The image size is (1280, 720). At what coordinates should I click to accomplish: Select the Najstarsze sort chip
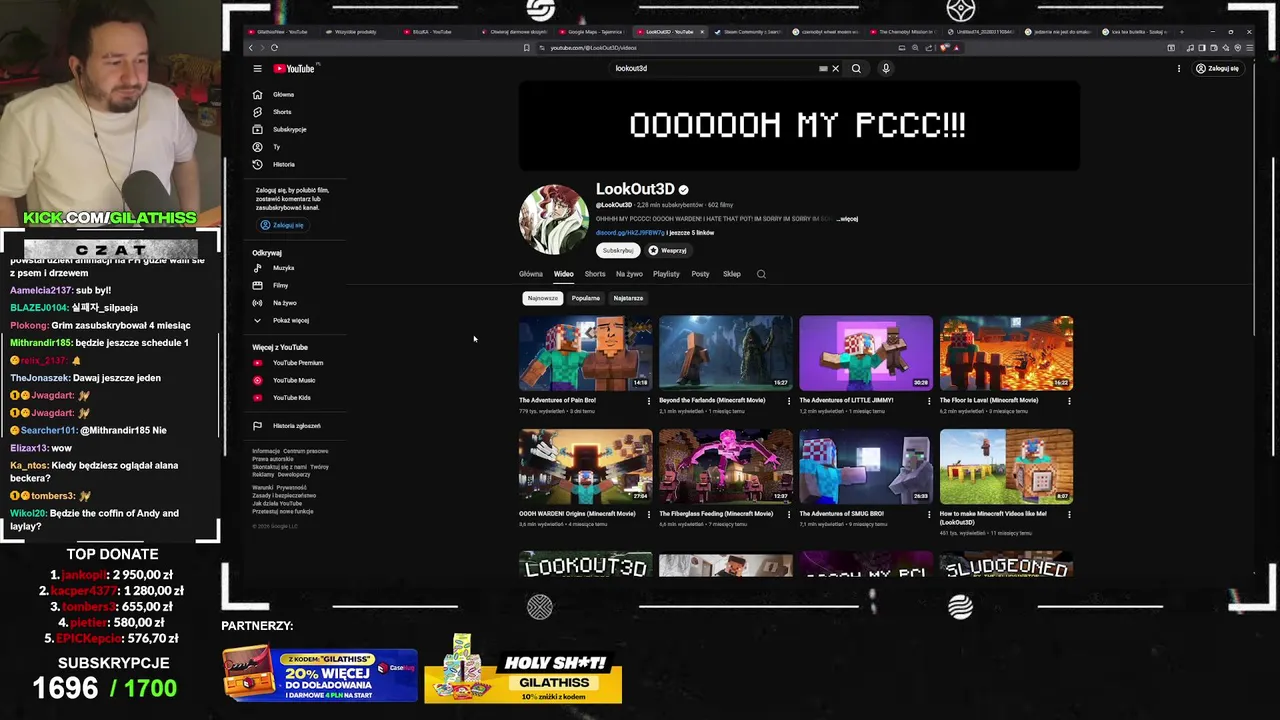tap(628, 298)
